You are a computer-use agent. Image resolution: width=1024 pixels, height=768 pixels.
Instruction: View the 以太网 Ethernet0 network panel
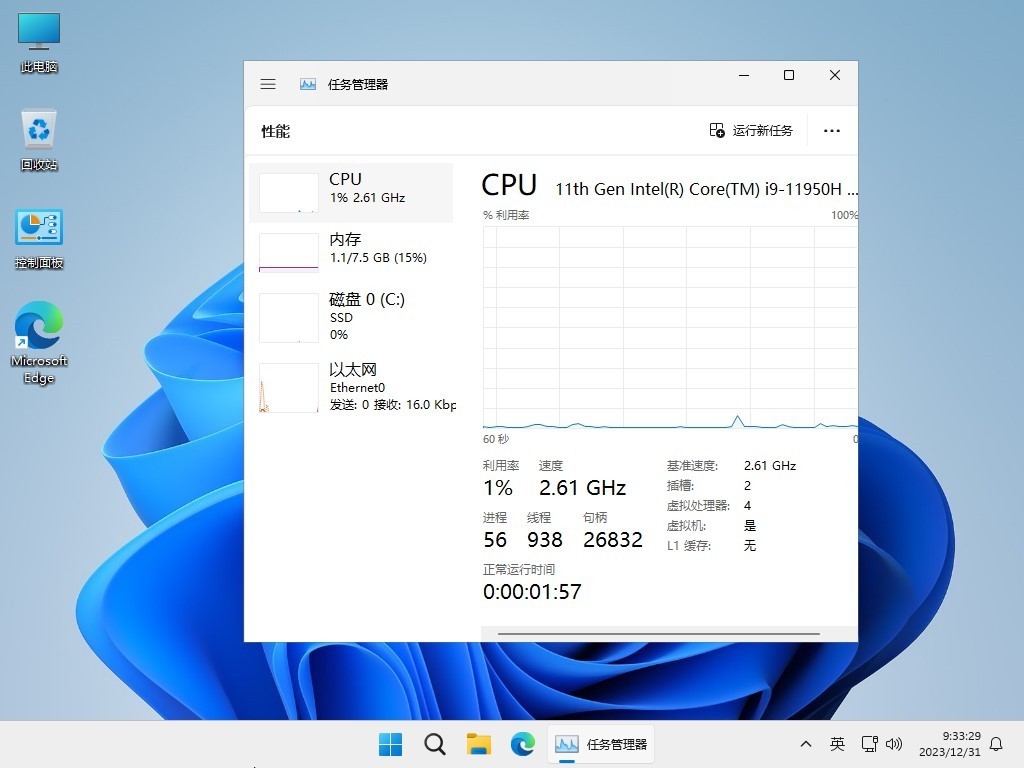click(x=350, y=386)
